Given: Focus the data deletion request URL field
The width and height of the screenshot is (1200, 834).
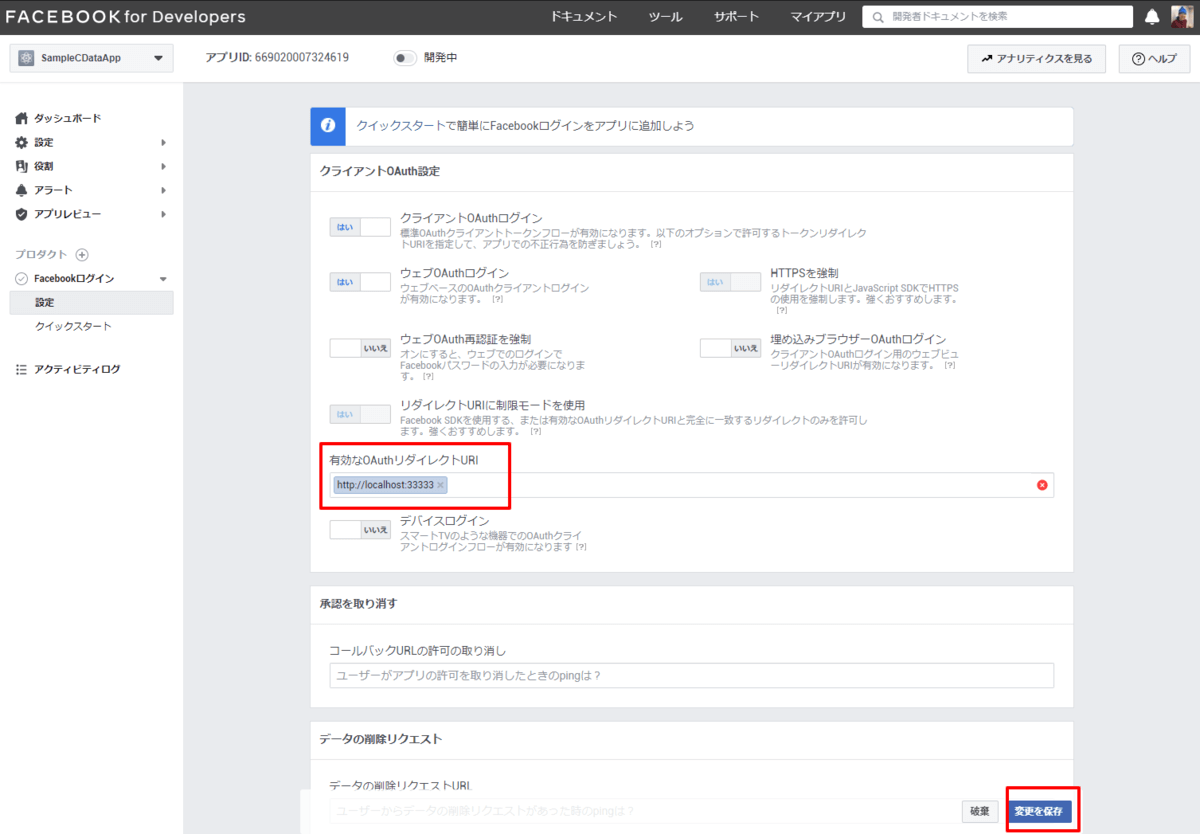Looking at the screenshot, I should pos(644,810).
